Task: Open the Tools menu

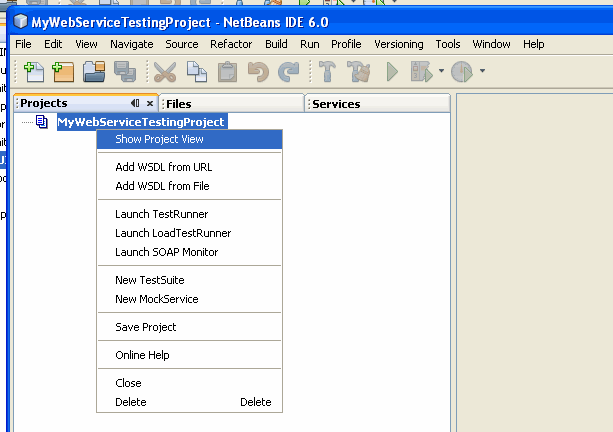Action: tap(448, 44)
